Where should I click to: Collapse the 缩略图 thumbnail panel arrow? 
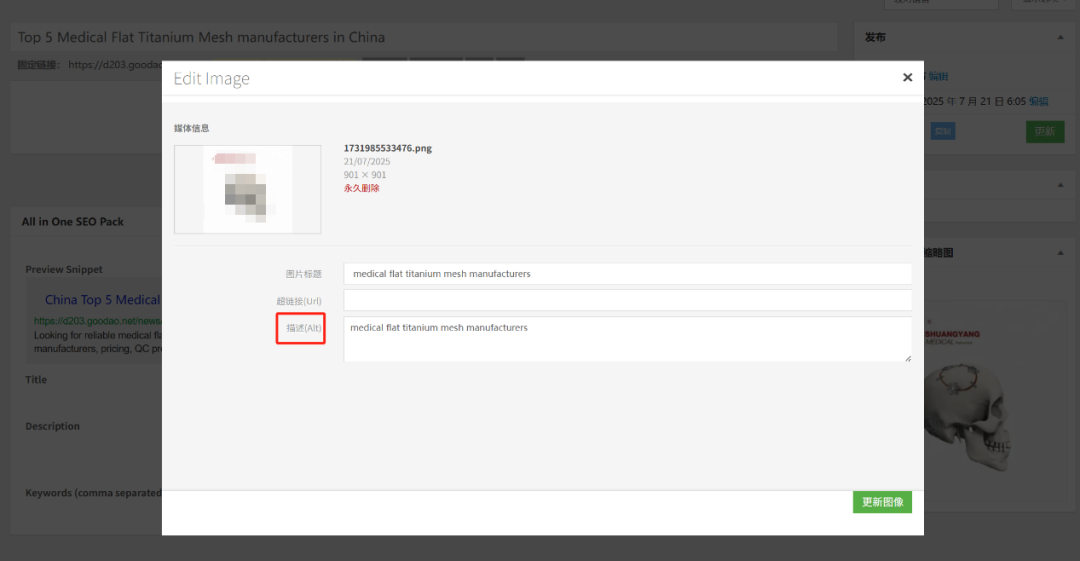1061,253
